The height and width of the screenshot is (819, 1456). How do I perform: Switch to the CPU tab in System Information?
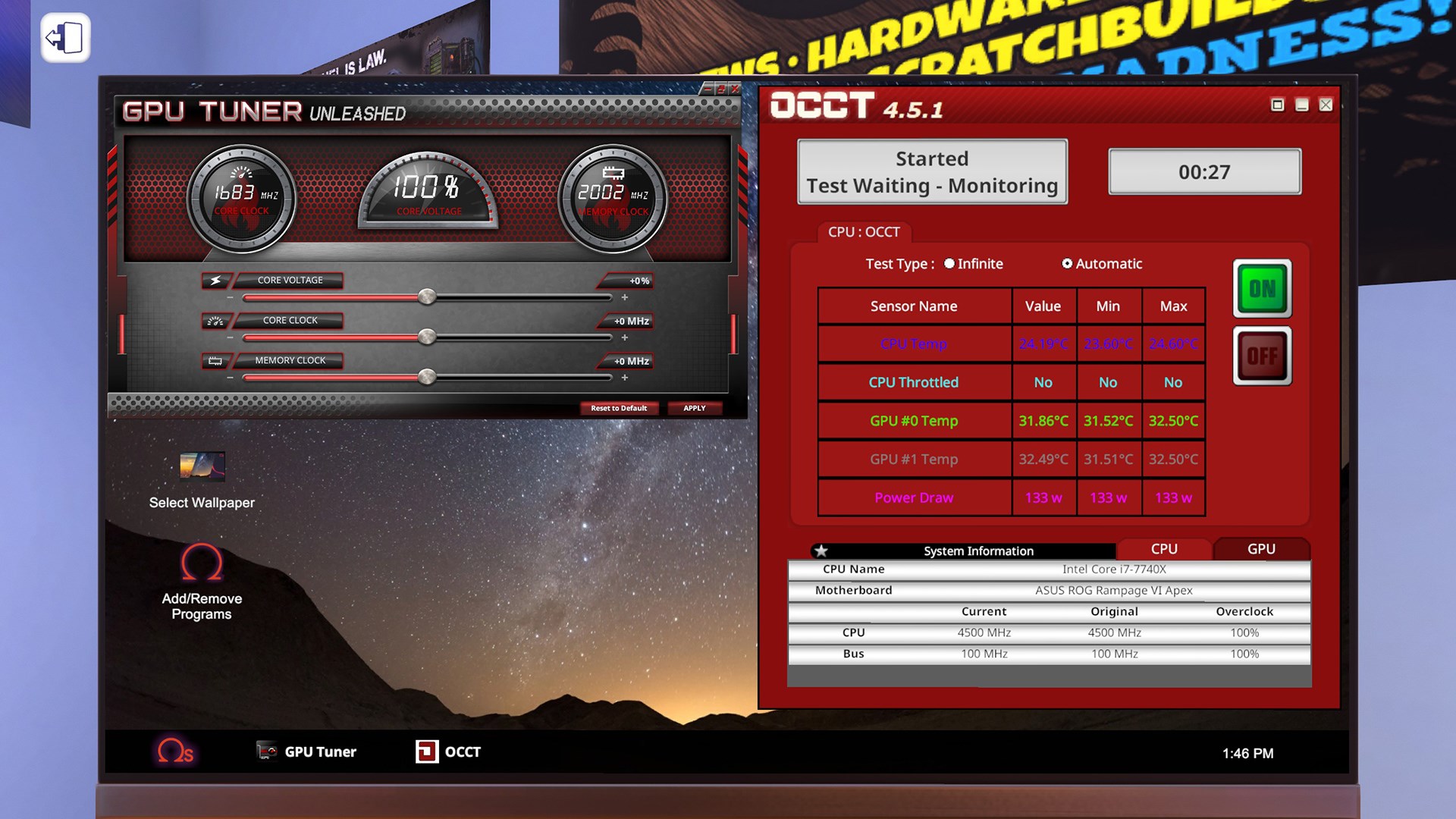pyautogui.click(x=1163, y=548)
